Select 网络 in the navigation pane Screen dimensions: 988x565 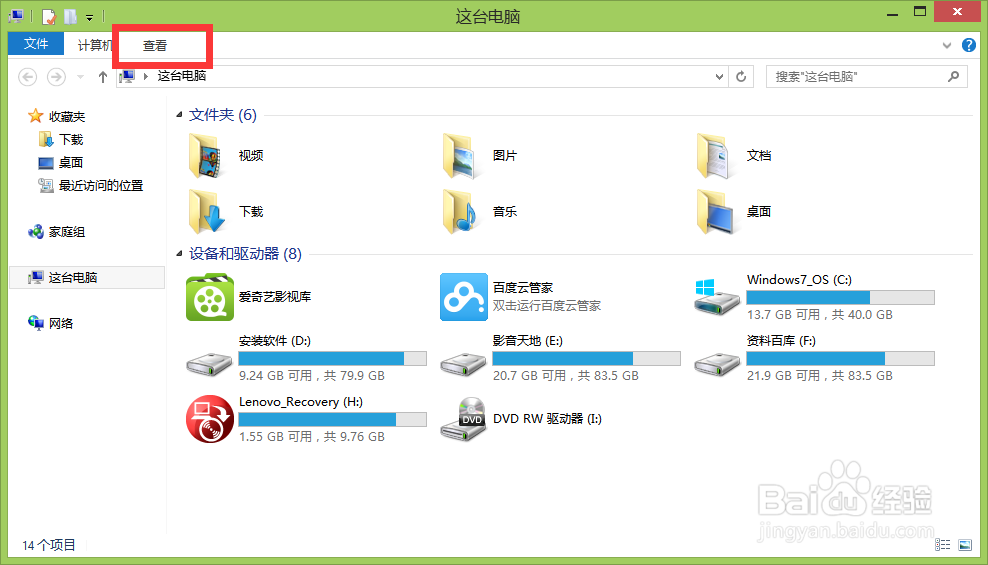coord(60,323)
